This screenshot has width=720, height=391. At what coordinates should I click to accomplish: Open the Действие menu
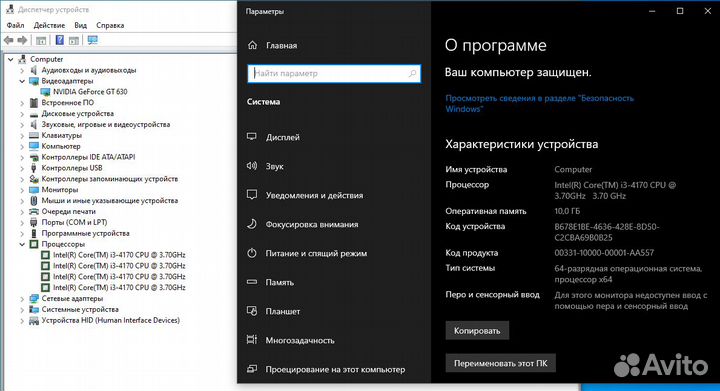(49, 25)
